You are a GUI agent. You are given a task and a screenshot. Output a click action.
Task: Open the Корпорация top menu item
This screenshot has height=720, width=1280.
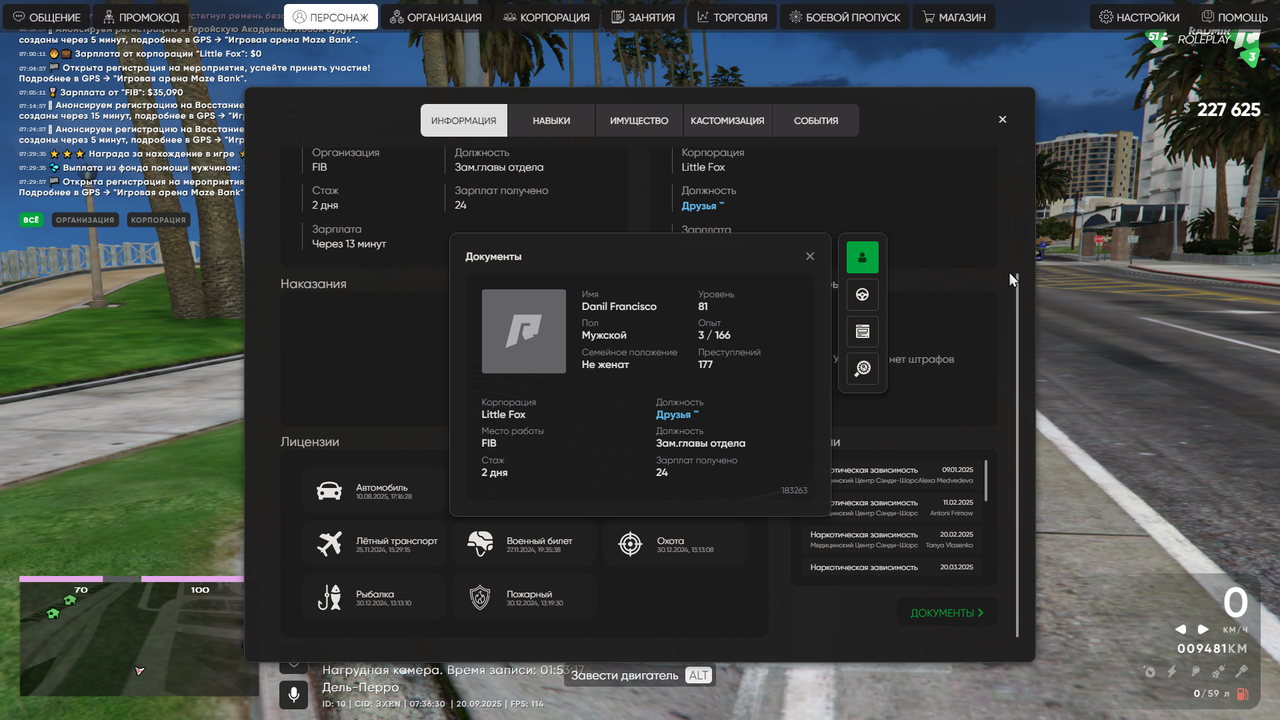[x=547, y=17]
